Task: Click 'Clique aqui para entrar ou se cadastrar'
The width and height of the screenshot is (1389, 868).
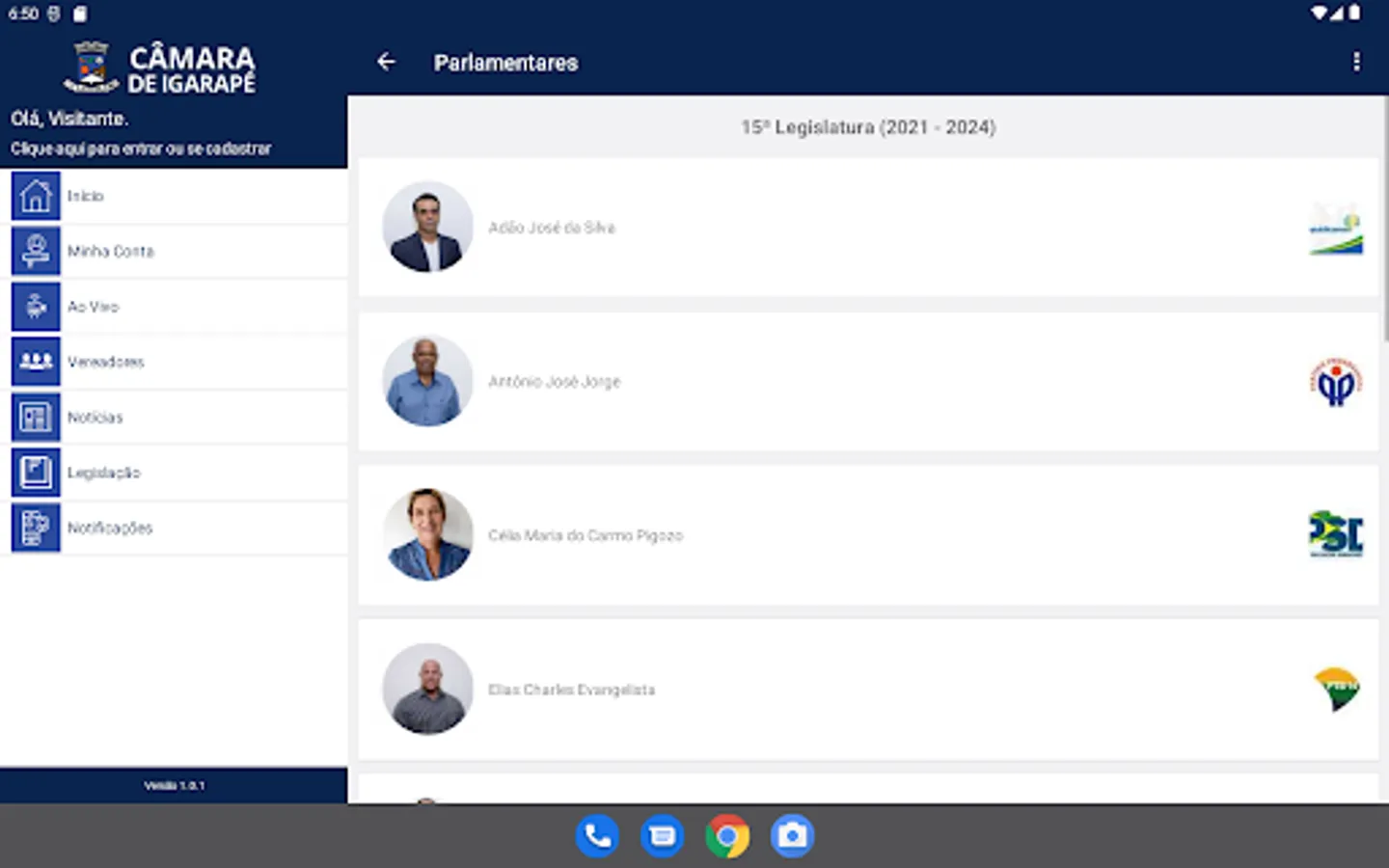Action: pos(141,149)
